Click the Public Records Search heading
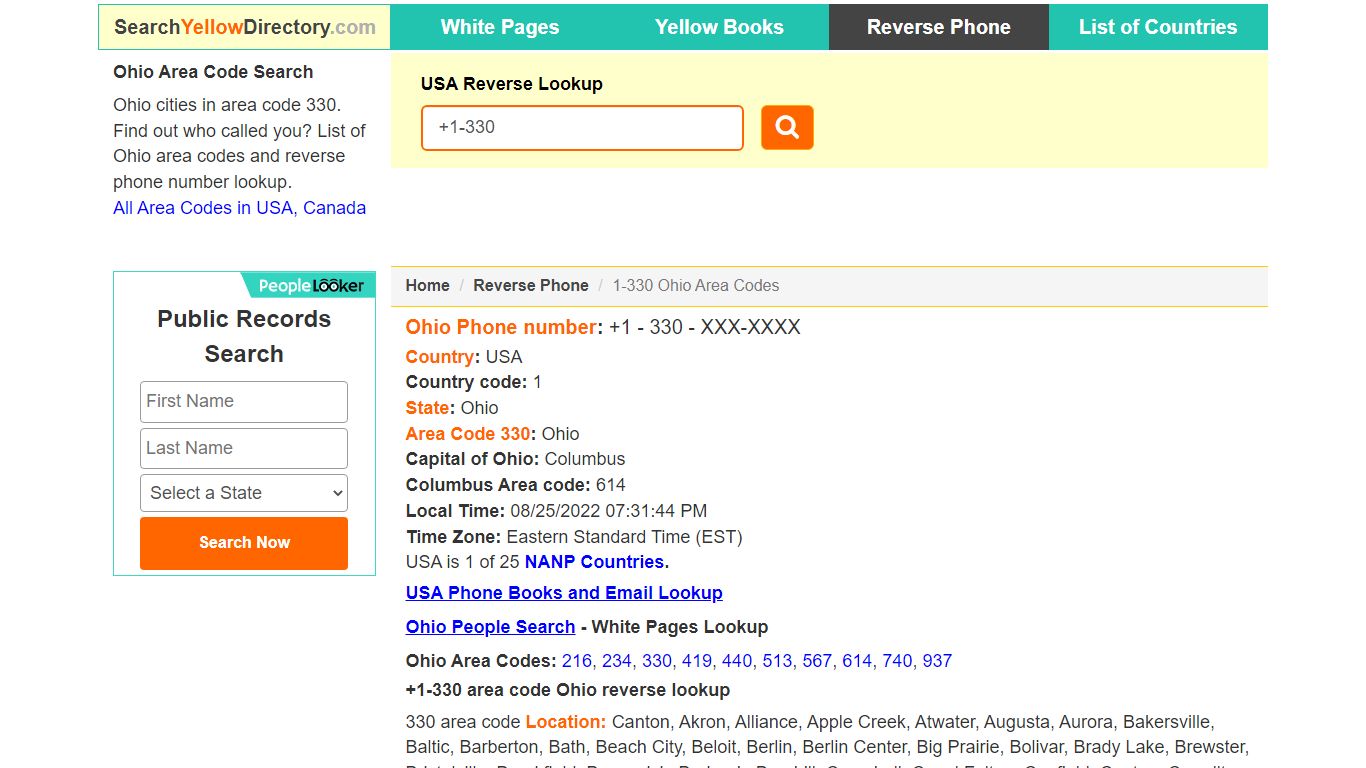The width and height of the screenshot is (1366, 768). point(244,336)
